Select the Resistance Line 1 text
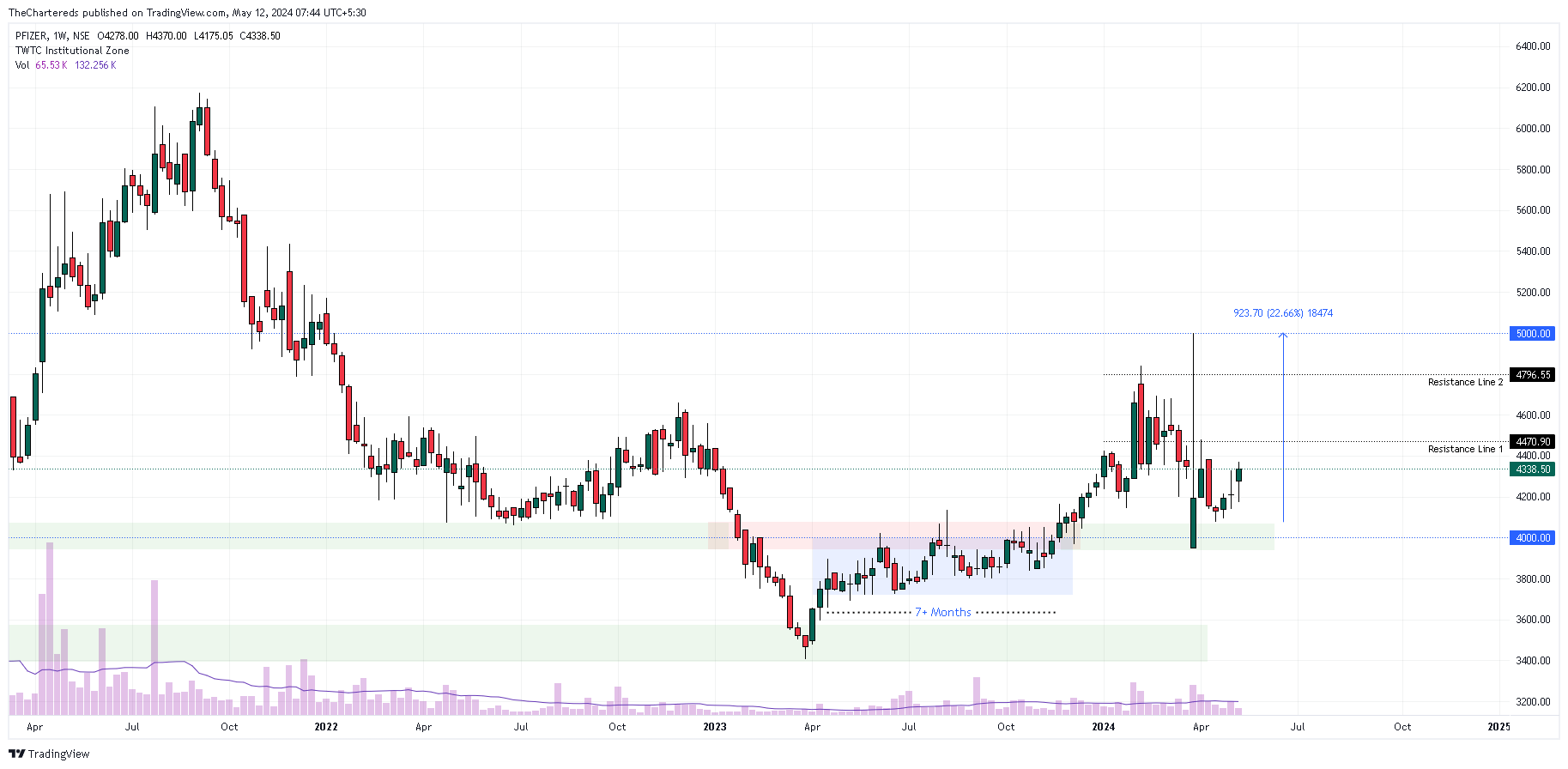 click(1465, 450)
